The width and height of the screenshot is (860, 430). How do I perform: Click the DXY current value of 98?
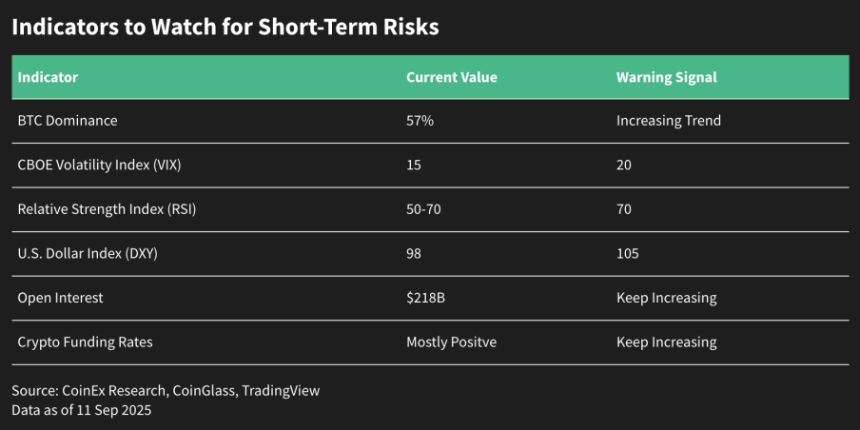click(414, 253)
